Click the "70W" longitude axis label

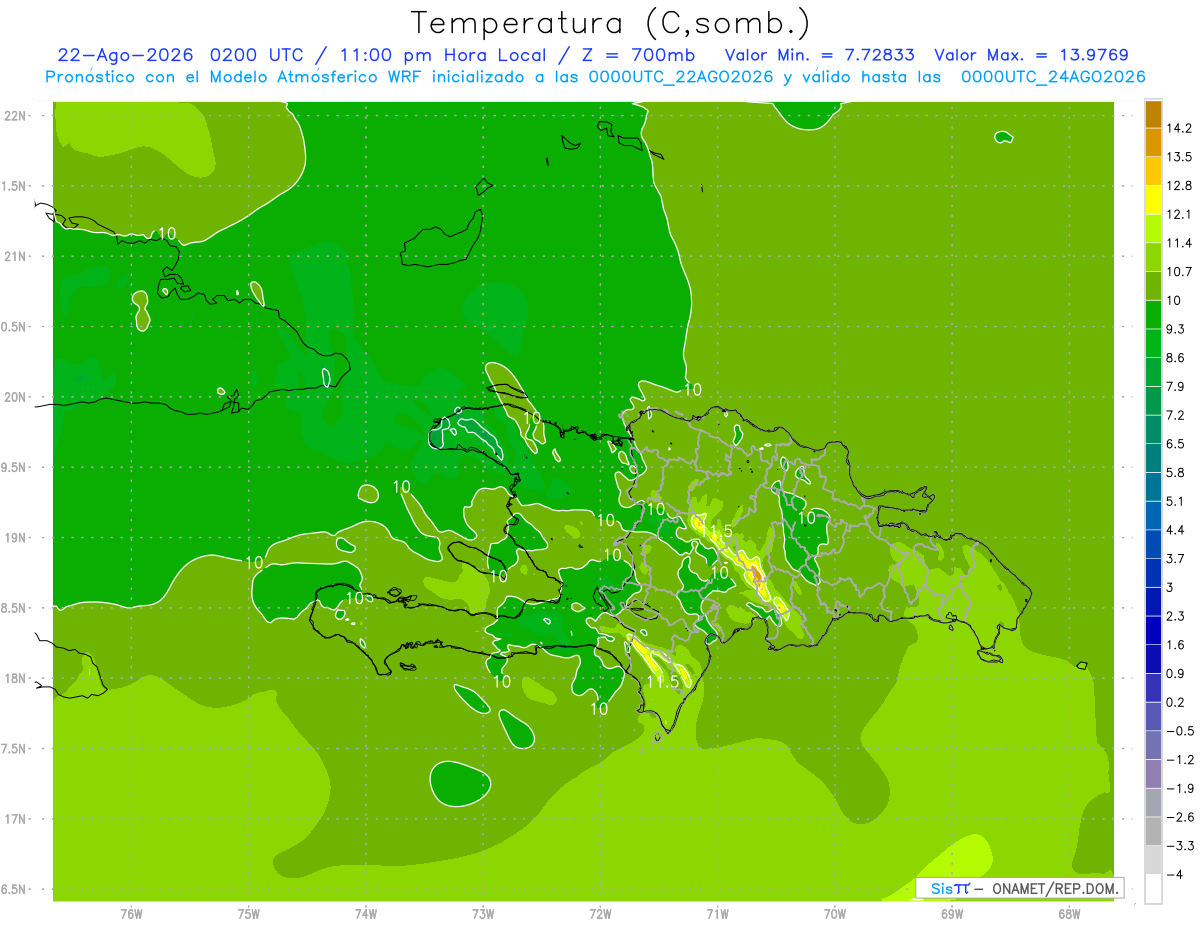835,914
